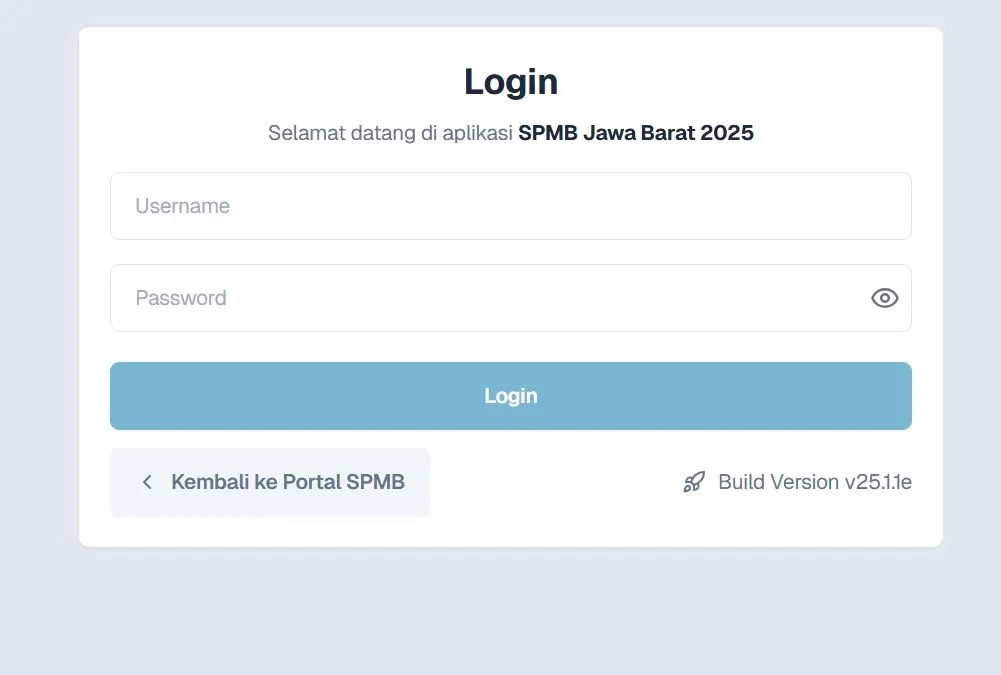
Task: Show password with the eye icon
Action: [884, 298]
